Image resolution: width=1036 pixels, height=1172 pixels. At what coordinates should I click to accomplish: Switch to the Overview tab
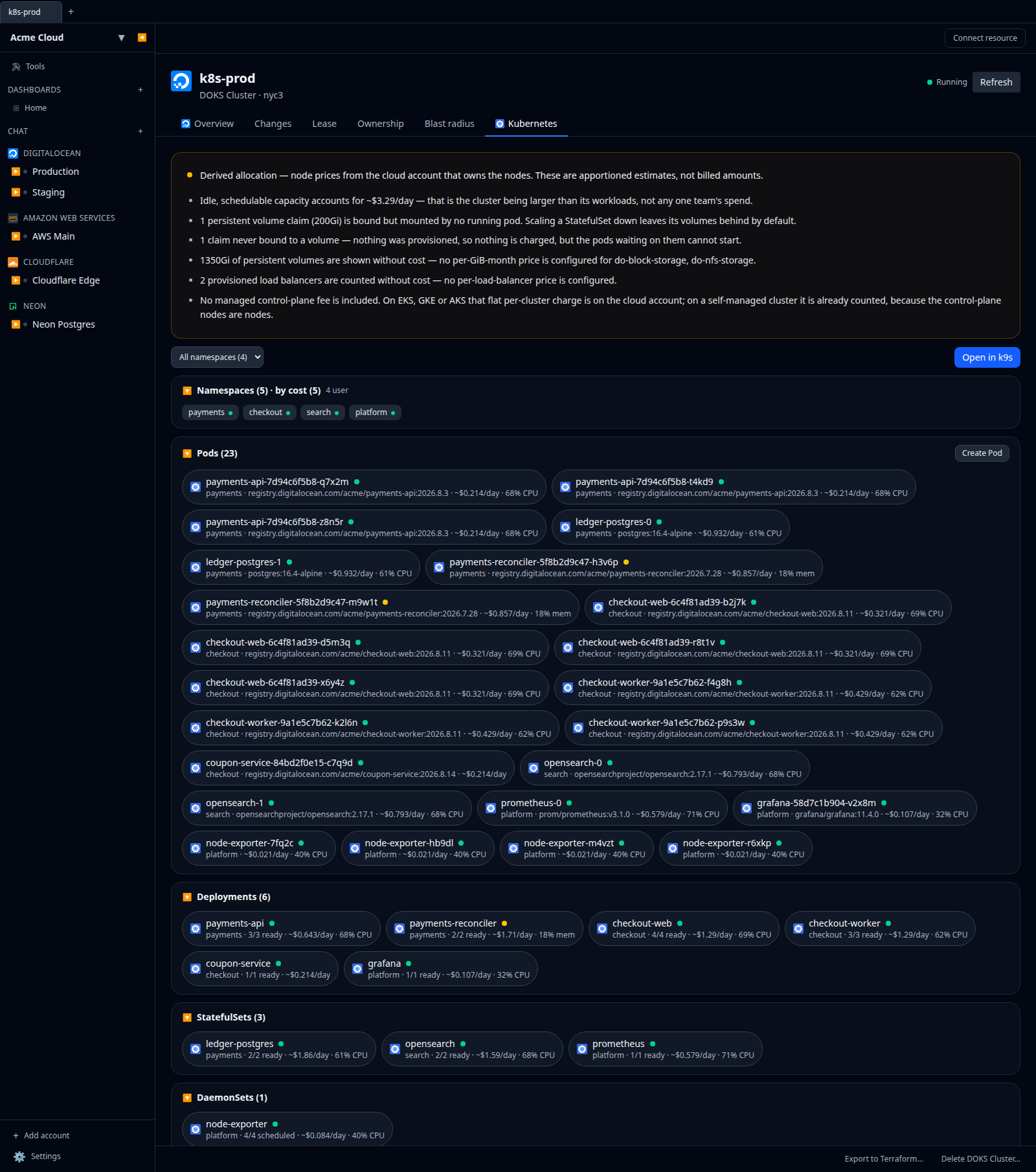pyautogui.click(x=207, y=124)
